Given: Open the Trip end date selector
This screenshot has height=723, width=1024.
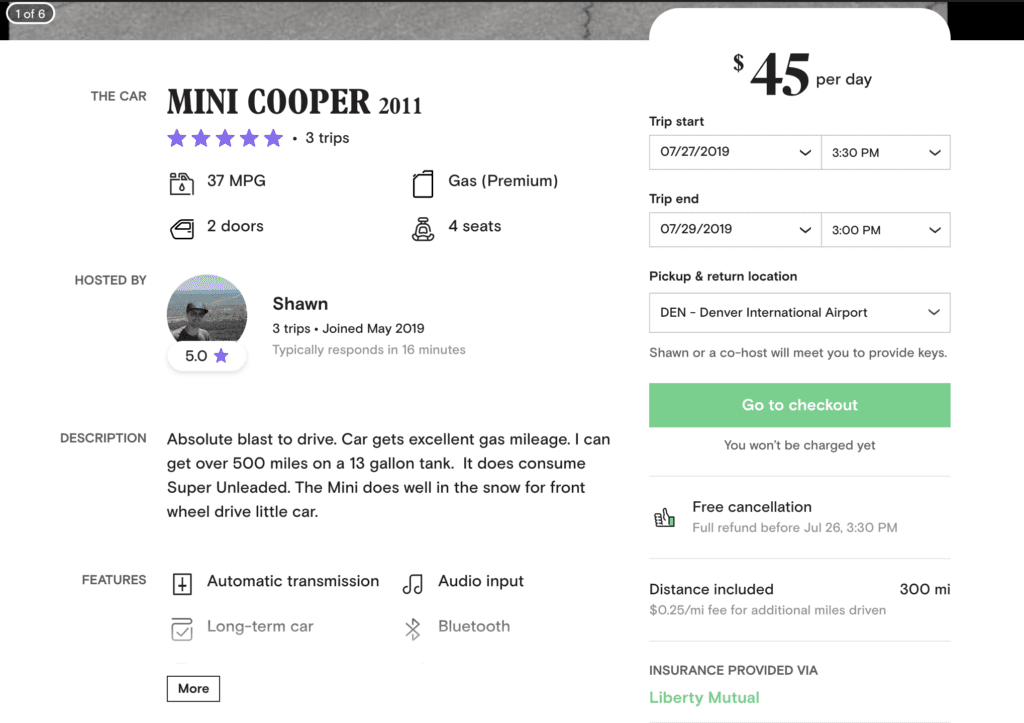Looking at the screenshot, I should (x=735, y=229).
